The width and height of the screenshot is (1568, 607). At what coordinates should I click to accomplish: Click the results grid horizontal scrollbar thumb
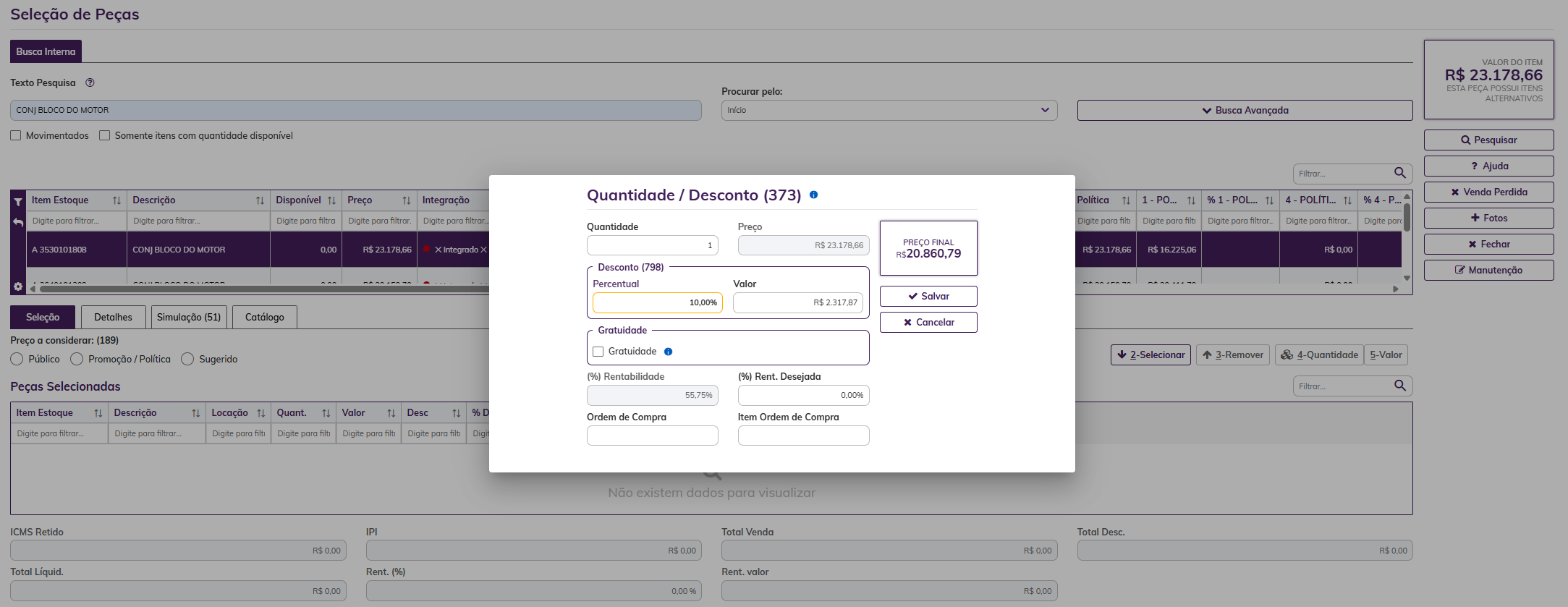tap(265, 289)
